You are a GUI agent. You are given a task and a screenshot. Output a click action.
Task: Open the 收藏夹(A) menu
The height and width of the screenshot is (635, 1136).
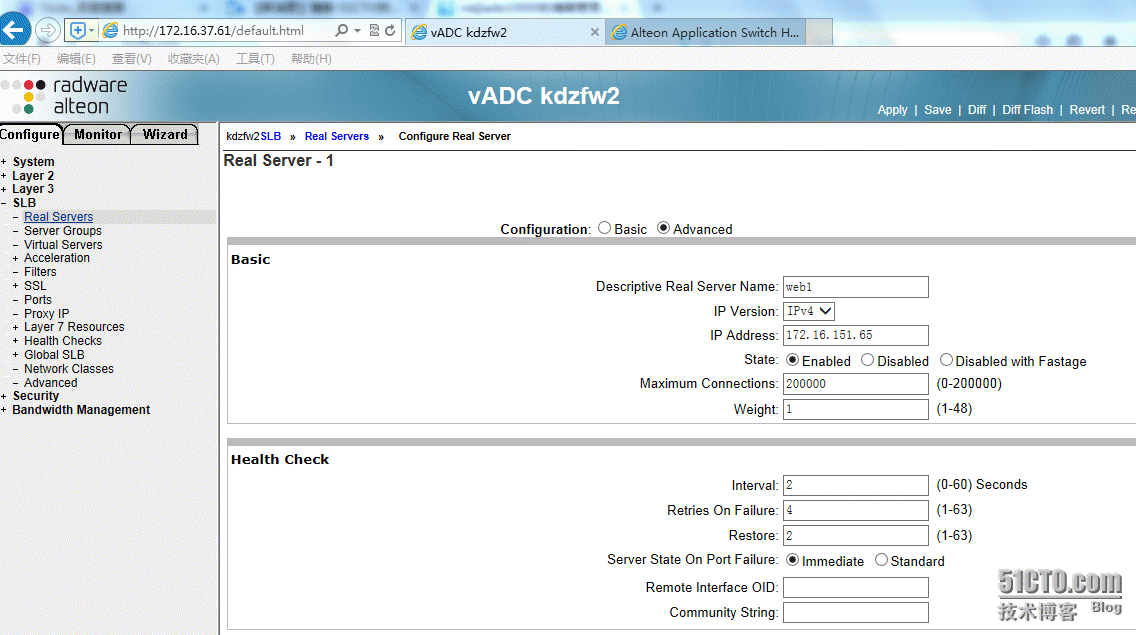click(193, 59)
